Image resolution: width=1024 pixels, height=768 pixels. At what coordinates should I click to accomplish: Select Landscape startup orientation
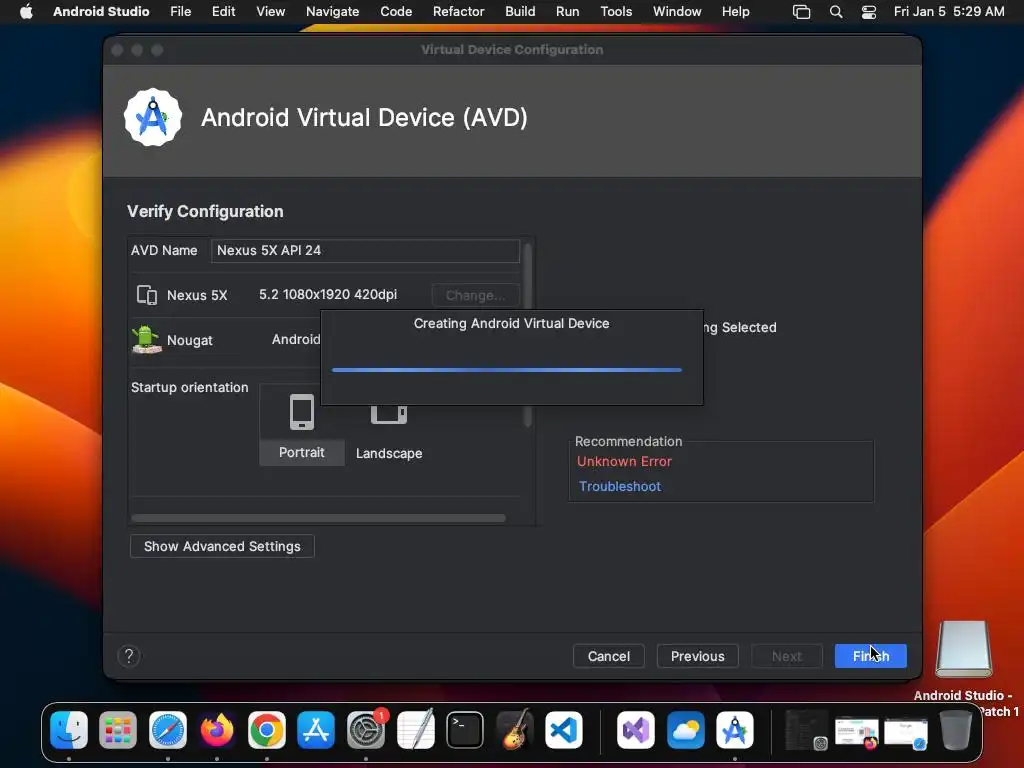(x=389, y=432)
